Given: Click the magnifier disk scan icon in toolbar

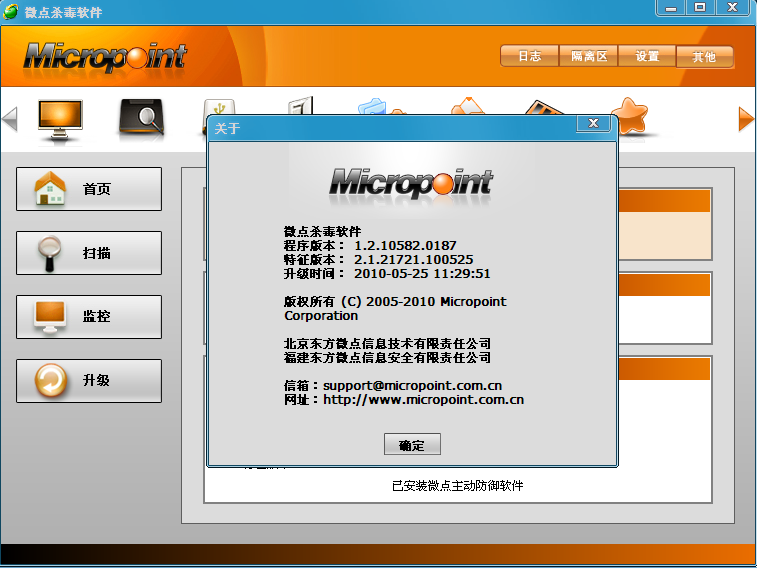Looking at the screenshot, I should 141,117.
